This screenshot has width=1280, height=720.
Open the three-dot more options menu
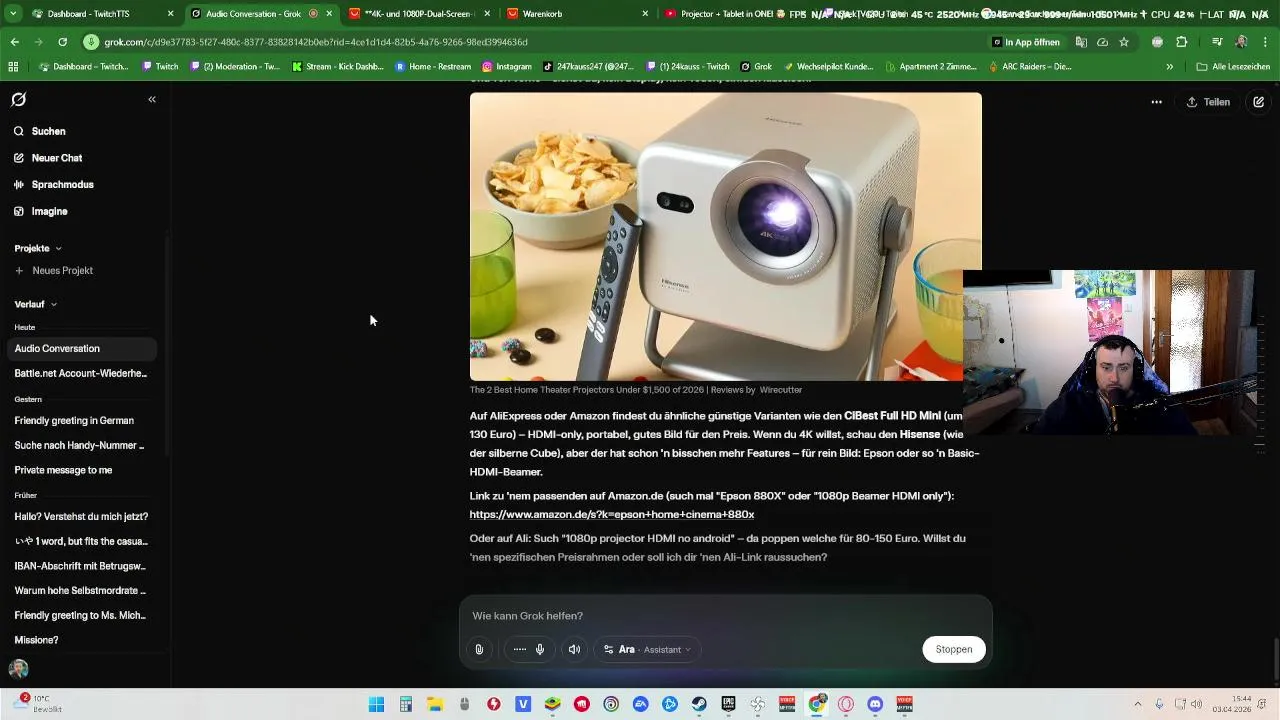(1157, 102)
